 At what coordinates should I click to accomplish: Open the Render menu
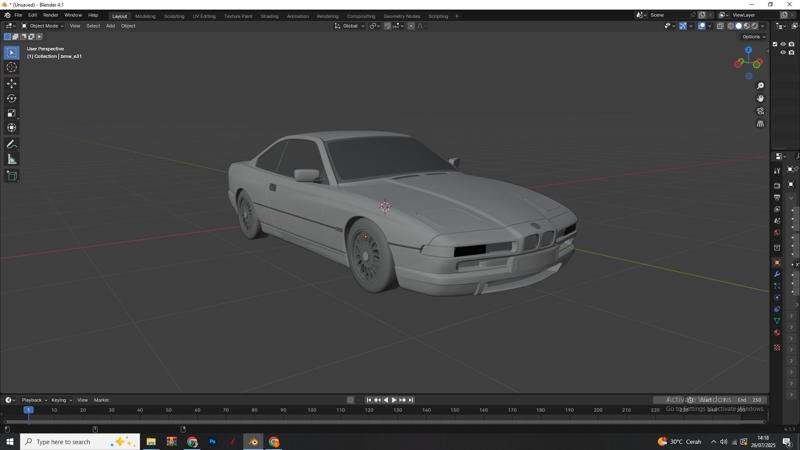[51, 15]
